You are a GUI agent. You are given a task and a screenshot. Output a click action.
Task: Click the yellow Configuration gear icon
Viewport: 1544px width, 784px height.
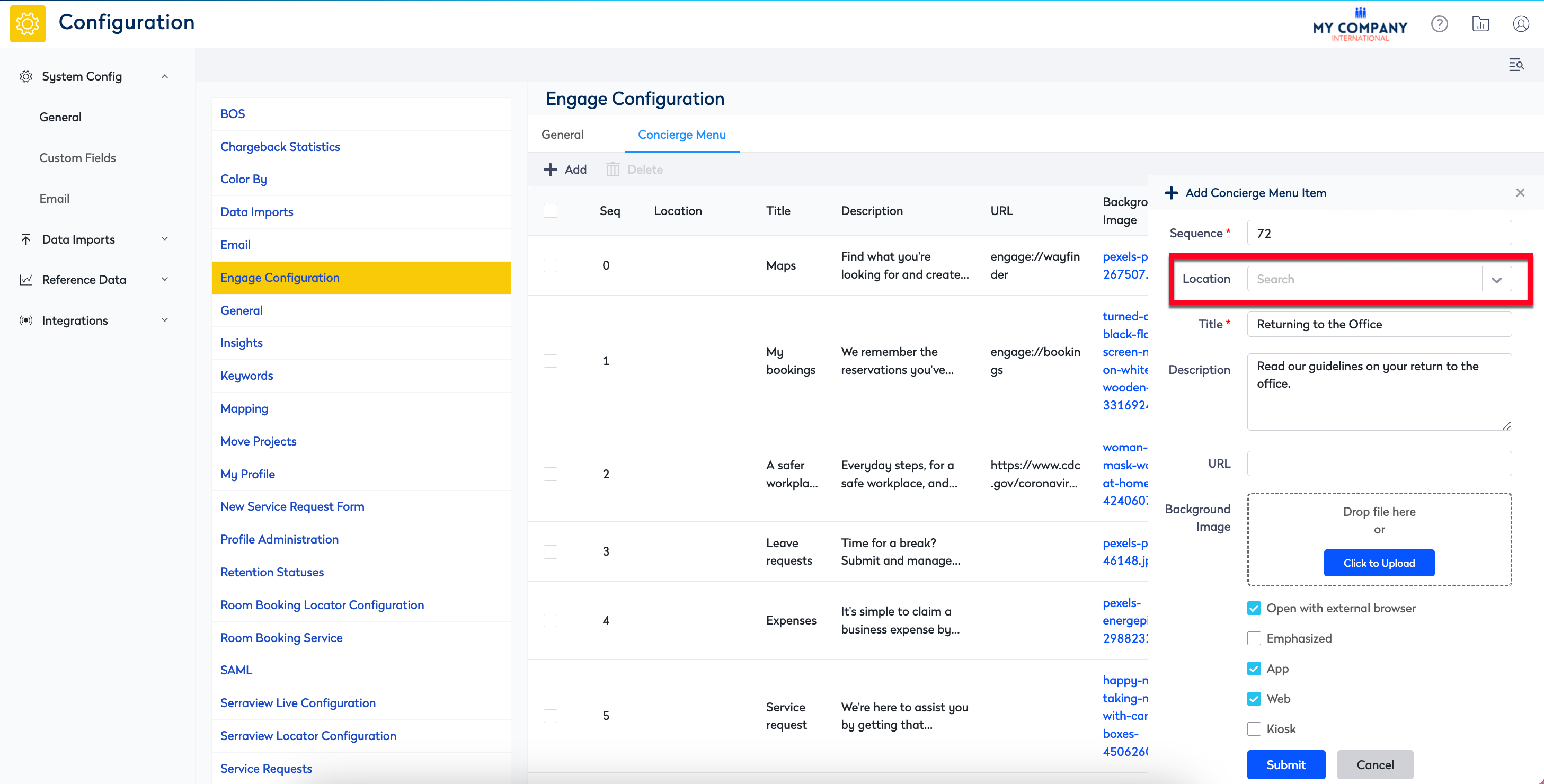[28, 24]
